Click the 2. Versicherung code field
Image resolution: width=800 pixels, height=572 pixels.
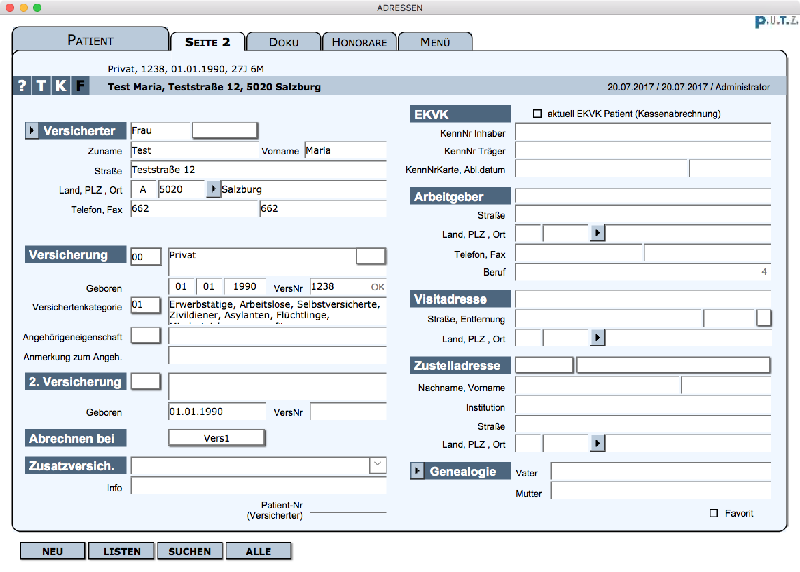tap(146, 381)
